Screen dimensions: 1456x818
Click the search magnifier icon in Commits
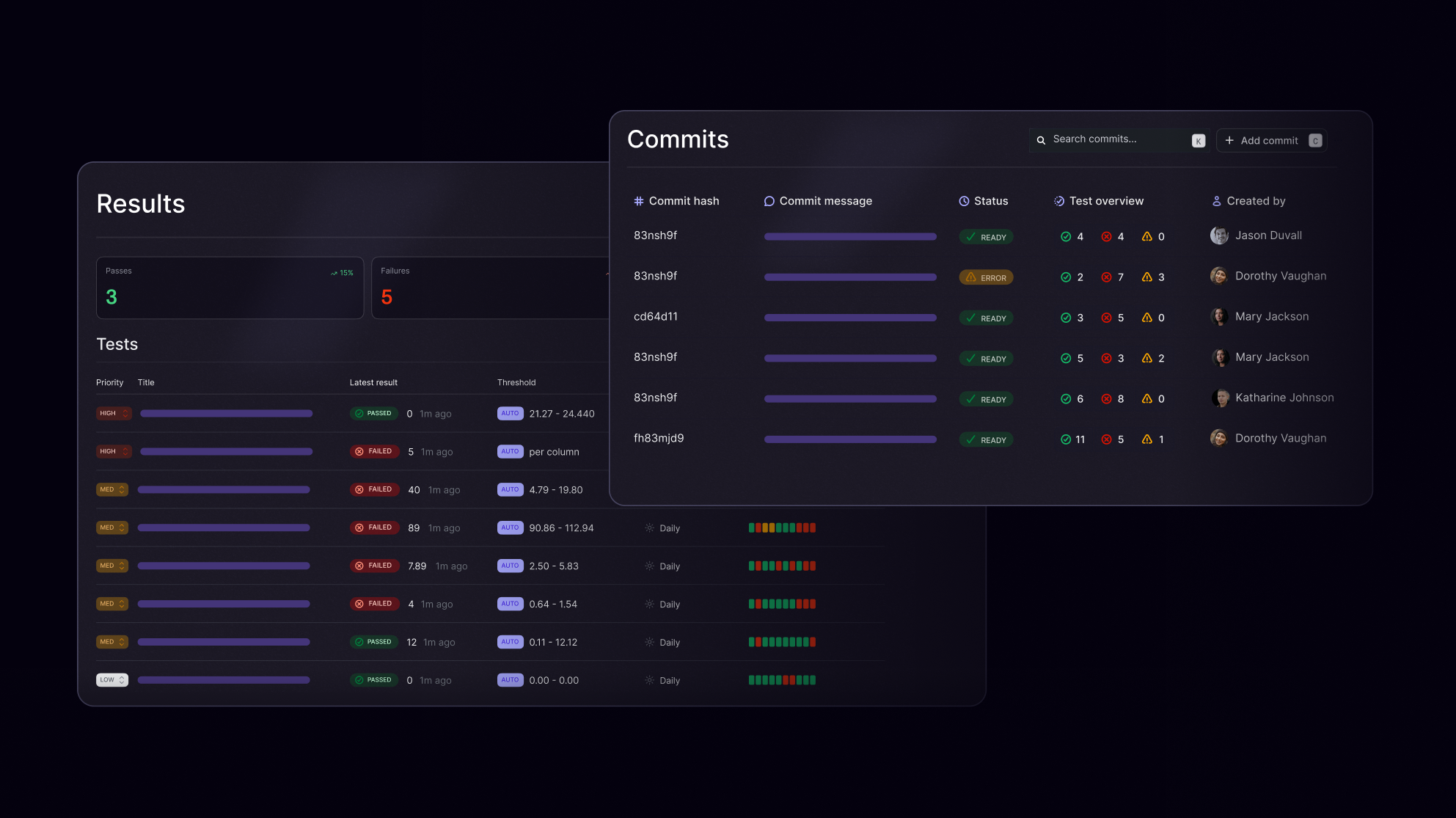click(1041, 140)
